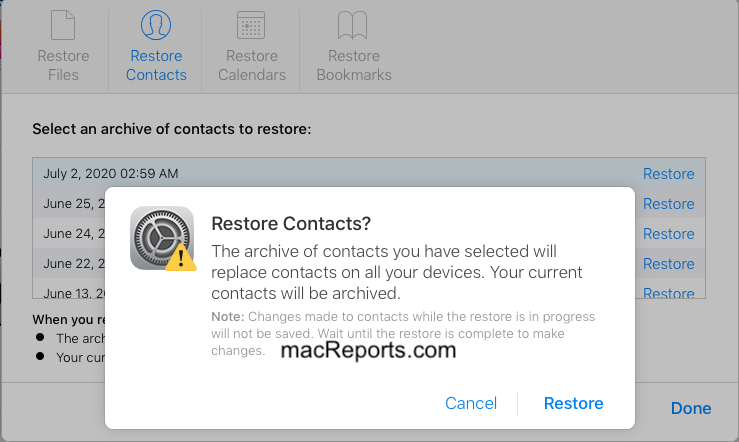Click the Restore Bookmarks book icon
This screenshot has width=739, height=442.
(353, 25)
